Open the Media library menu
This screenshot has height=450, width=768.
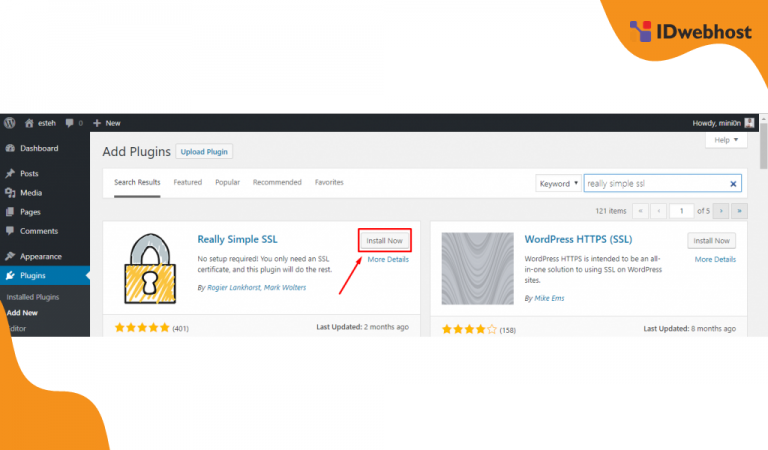(31, 192)
